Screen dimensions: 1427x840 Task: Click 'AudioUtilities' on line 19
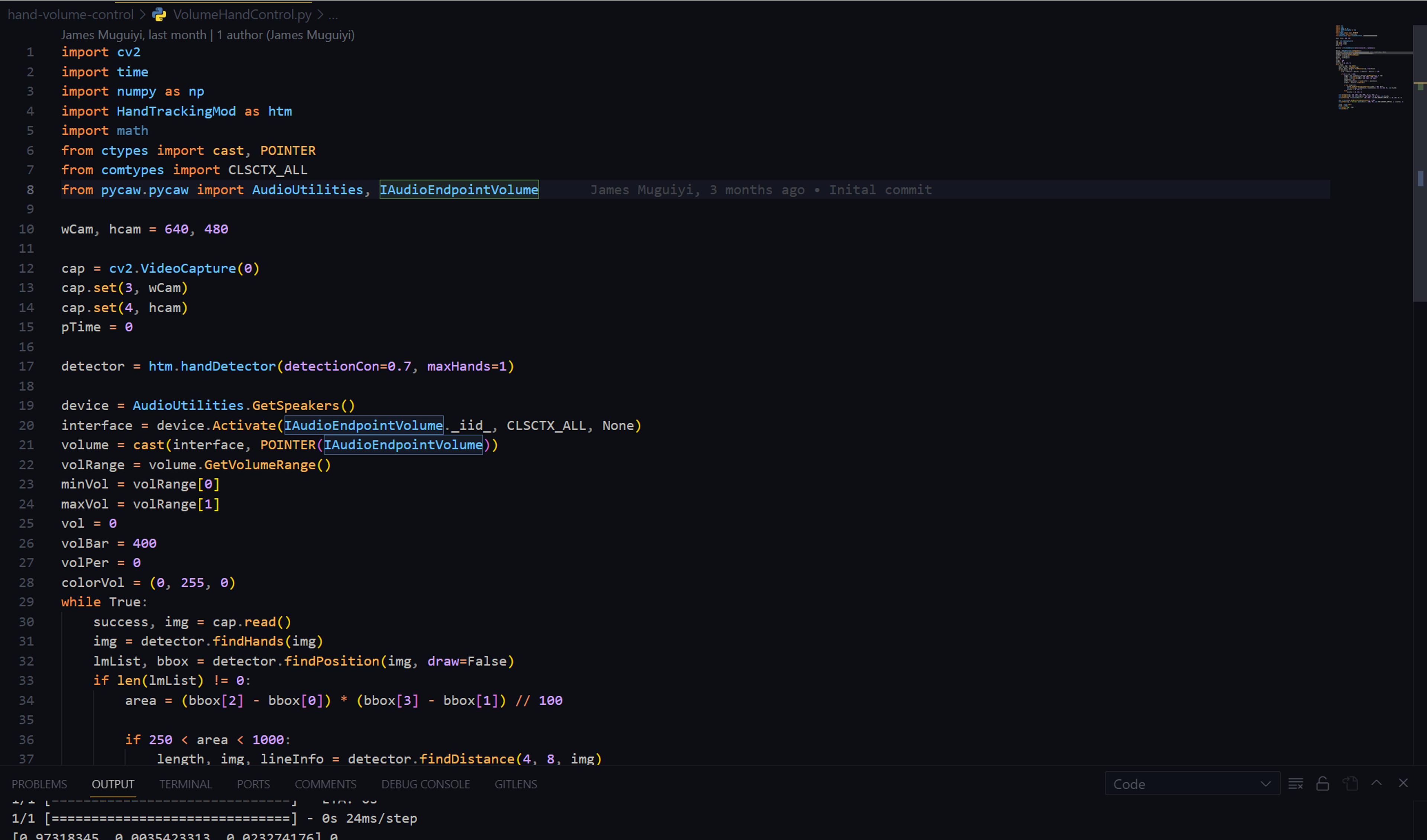tap(188, 406)
